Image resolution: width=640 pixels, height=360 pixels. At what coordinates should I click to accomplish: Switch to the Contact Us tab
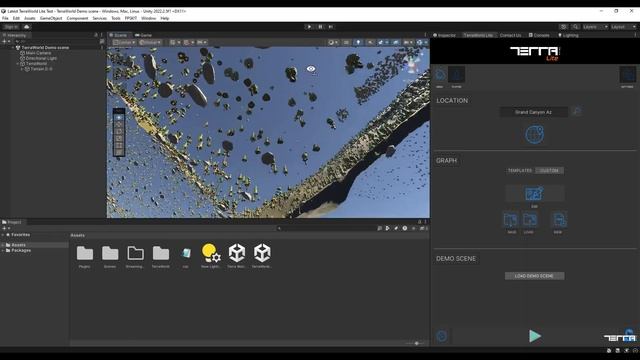510,36
